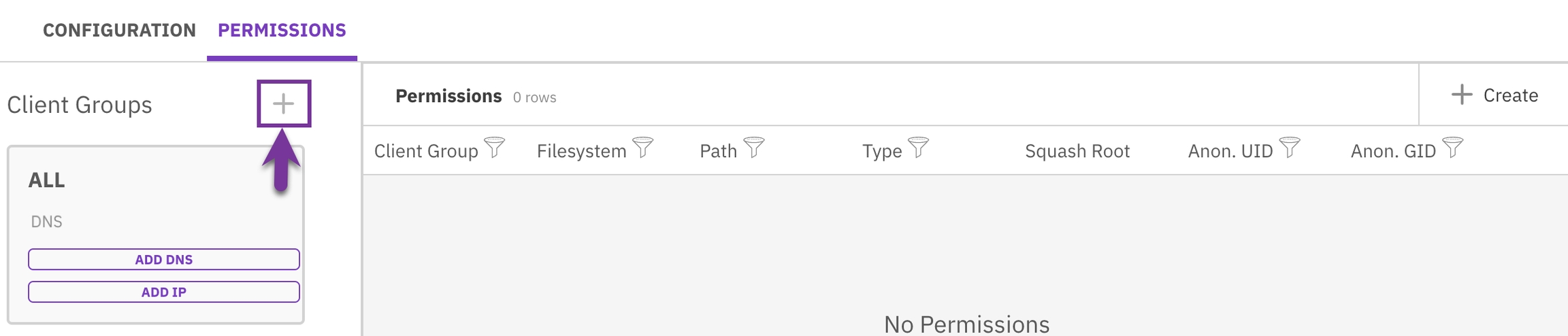
Task: Click the ADD IP button
Action: coord(164,292)
